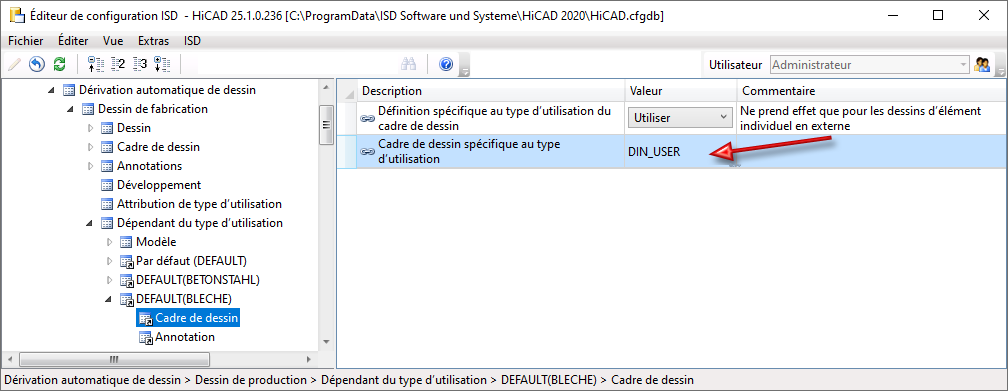Click table icon beside Attribution de type d'utilisation
Image resolution: width=1008 pixels, height=391 pixels.
point(107,205)
